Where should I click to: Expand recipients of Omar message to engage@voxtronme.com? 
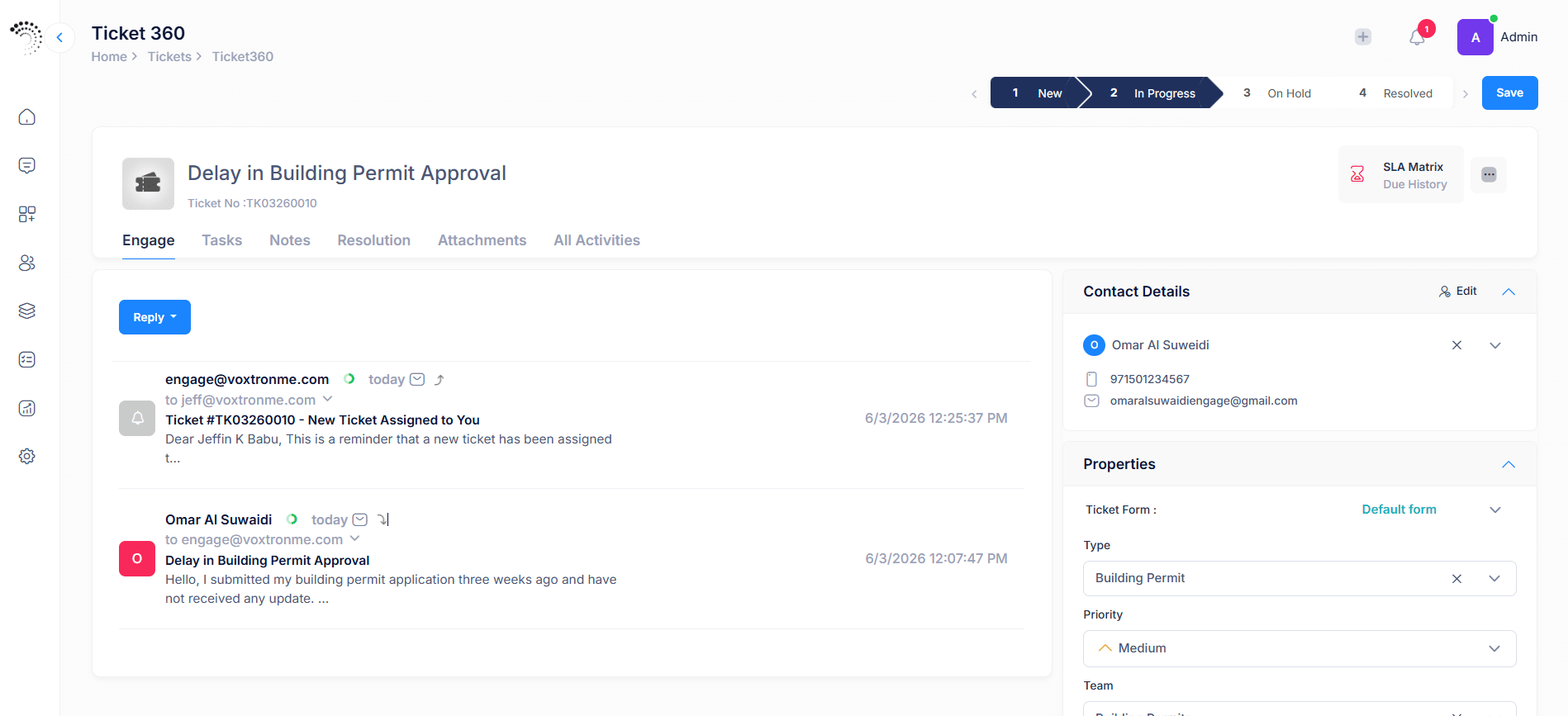[354, 538]
